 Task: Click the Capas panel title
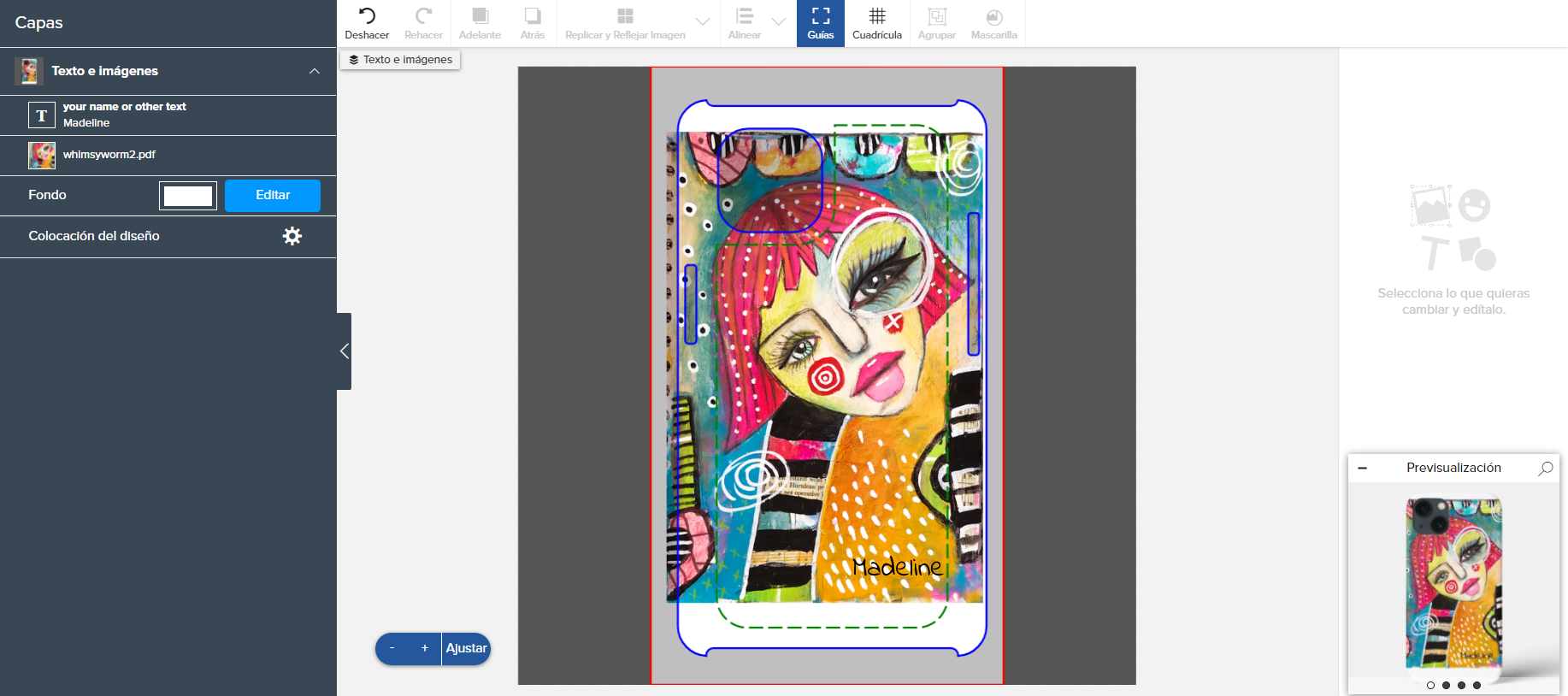click(39, 23)
